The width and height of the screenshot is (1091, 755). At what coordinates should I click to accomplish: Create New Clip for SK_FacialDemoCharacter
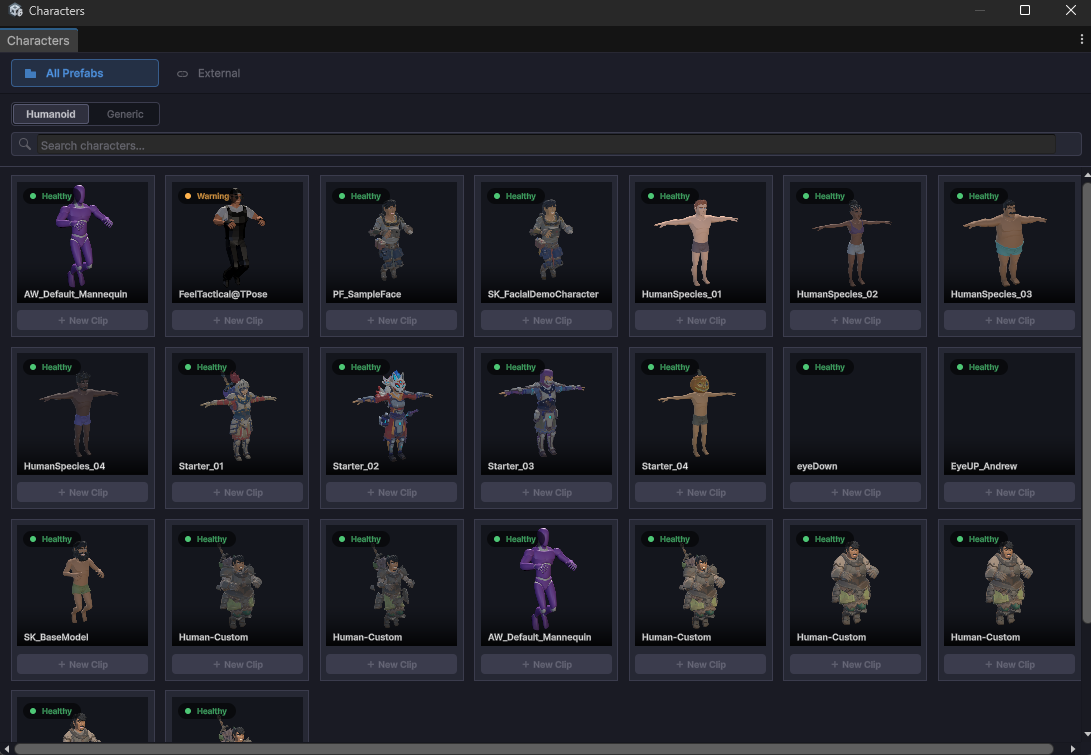pyautogui.click(x=546, y=321)
